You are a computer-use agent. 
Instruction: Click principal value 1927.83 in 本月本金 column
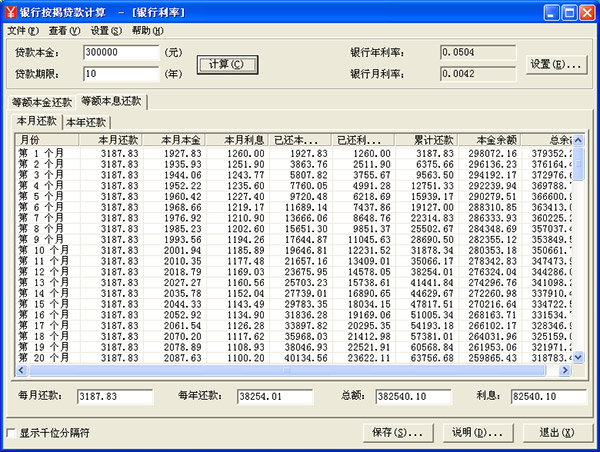point(183,153)
